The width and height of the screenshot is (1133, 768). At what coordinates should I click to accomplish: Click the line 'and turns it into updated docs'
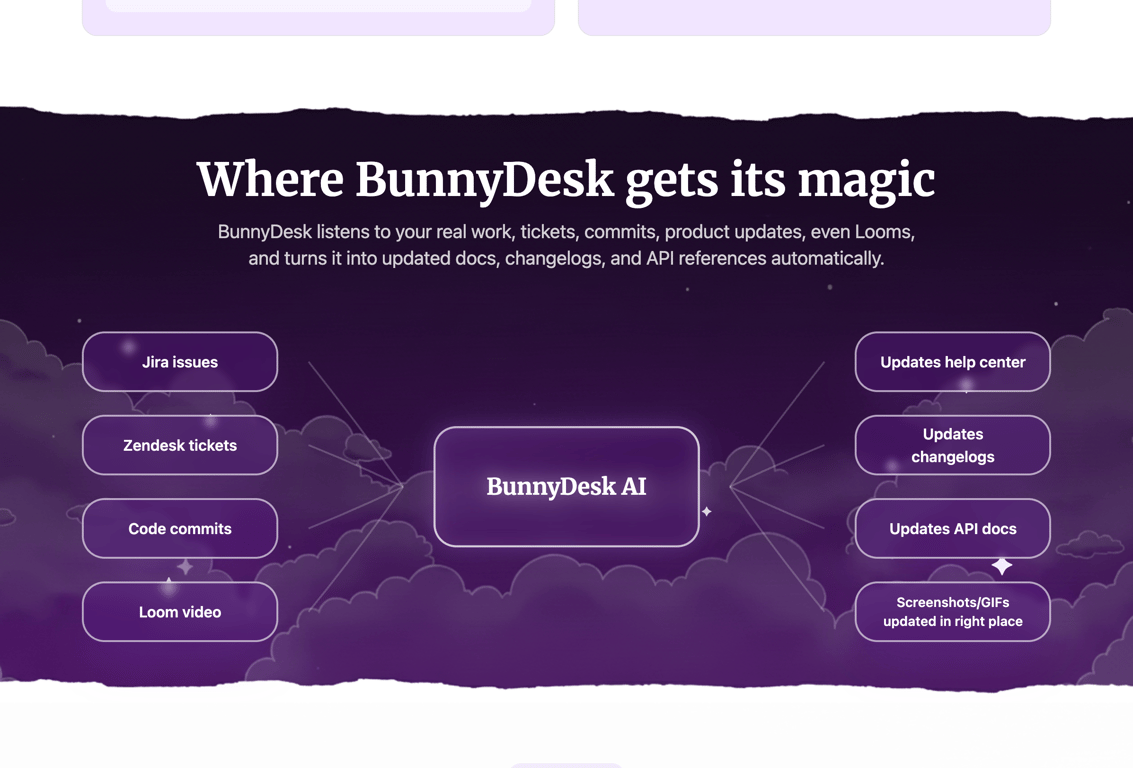point(566,259)
